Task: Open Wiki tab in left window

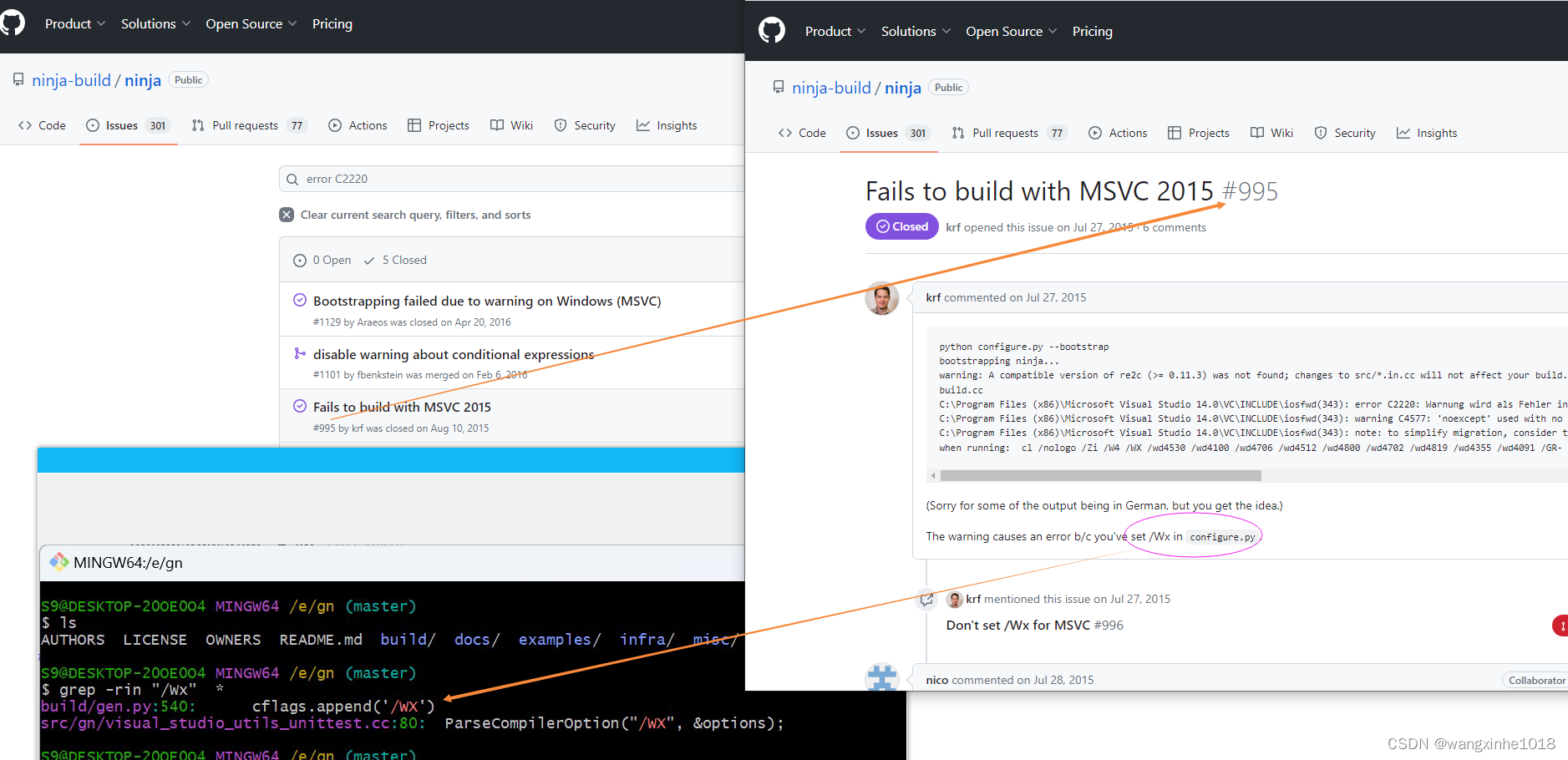Action: point(511,125)
